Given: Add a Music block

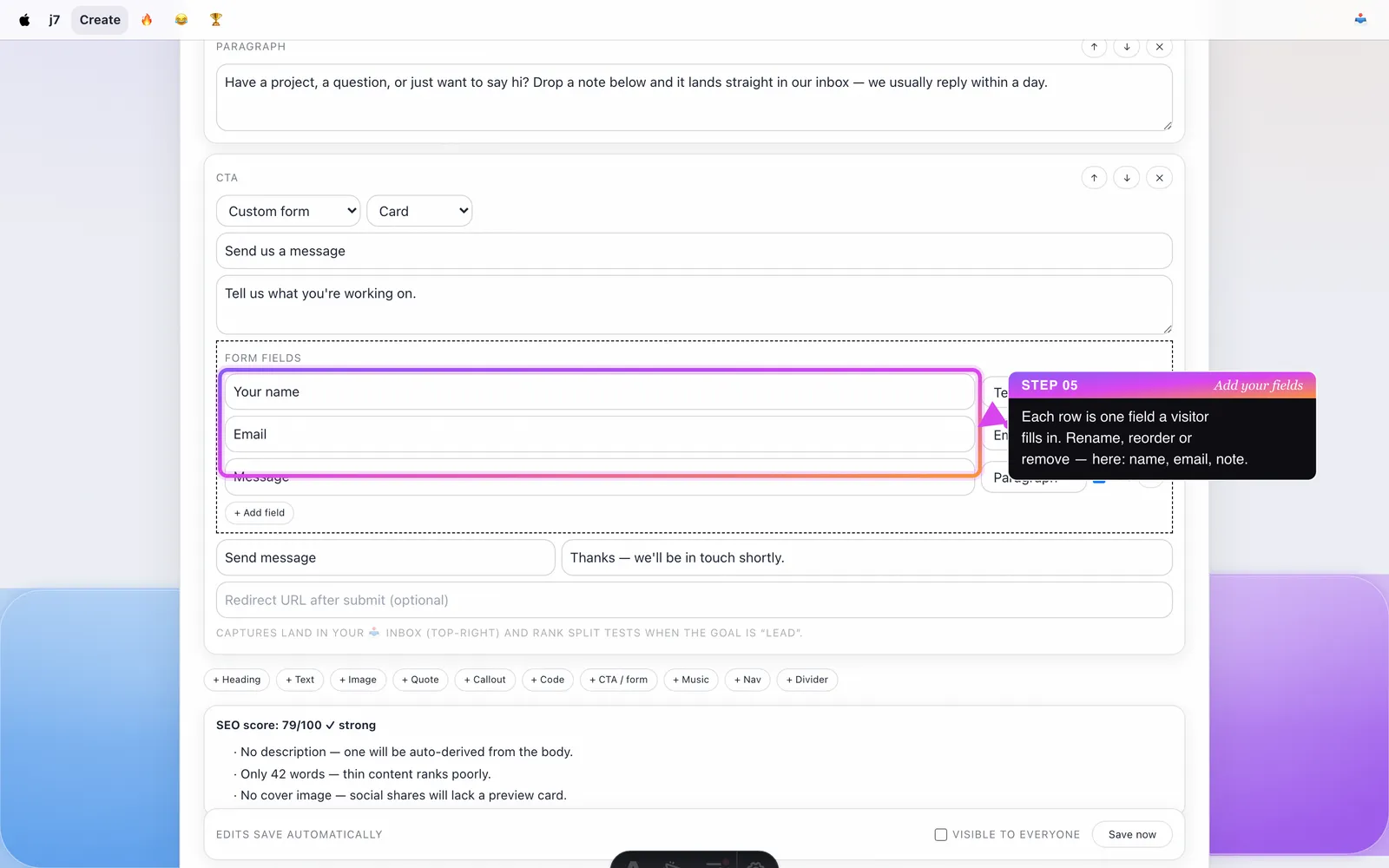Looking at the screenshot, I should pos(691,680).
